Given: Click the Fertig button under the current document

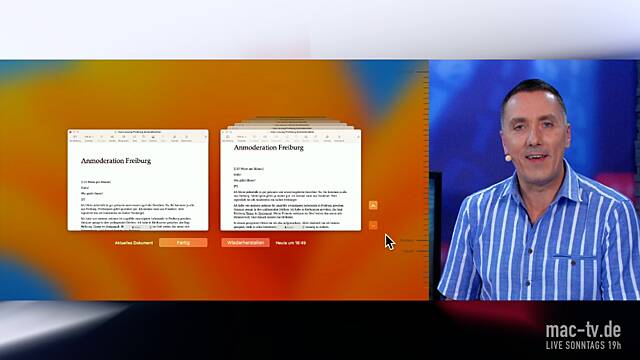Looking at the screenshot, I should [x=183, y=242].
